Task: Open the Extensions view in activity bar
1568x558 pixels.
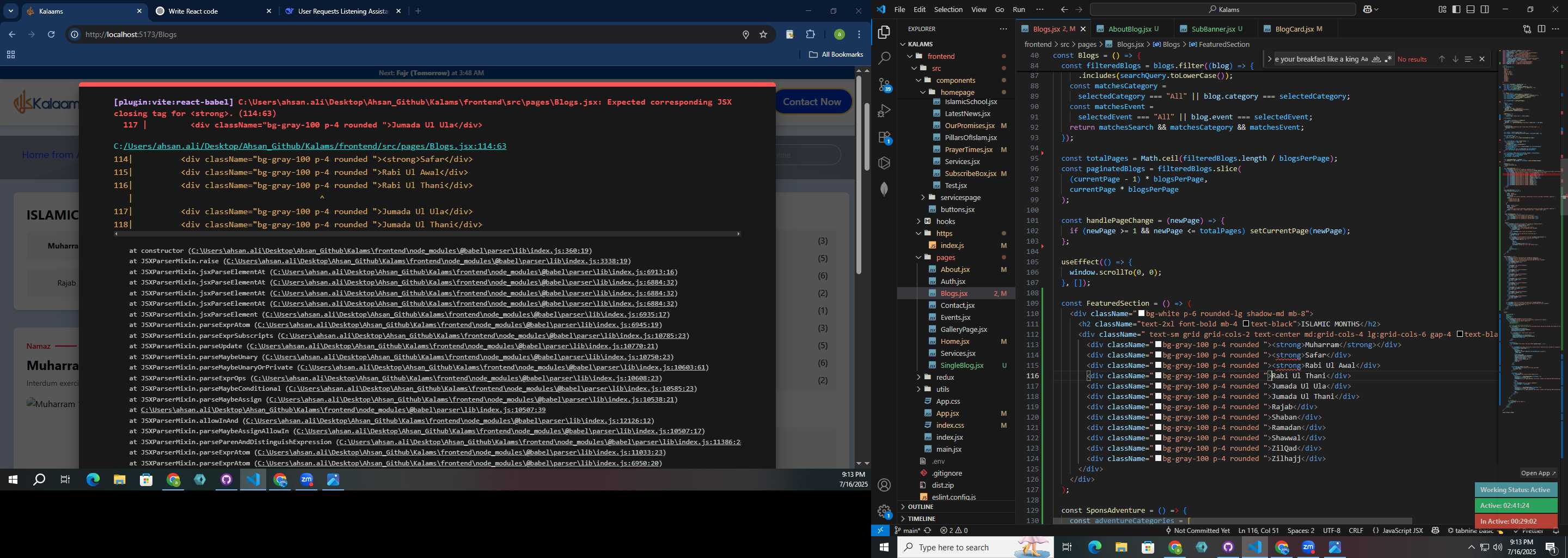Action: [884, 137]
